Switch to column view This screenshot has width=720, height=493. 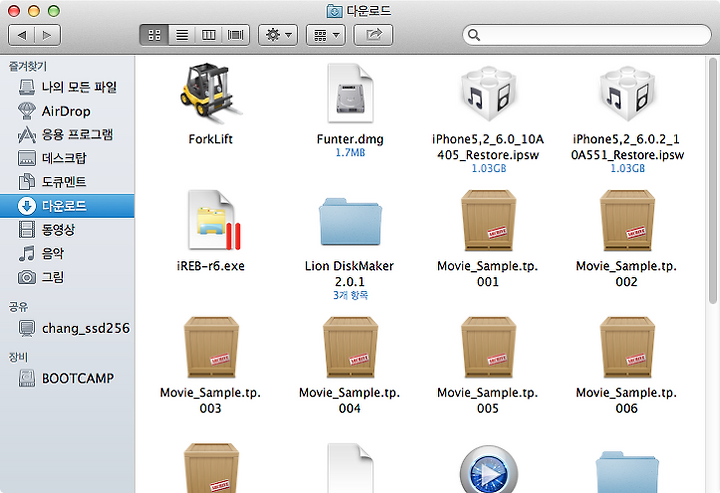(208, 35)
